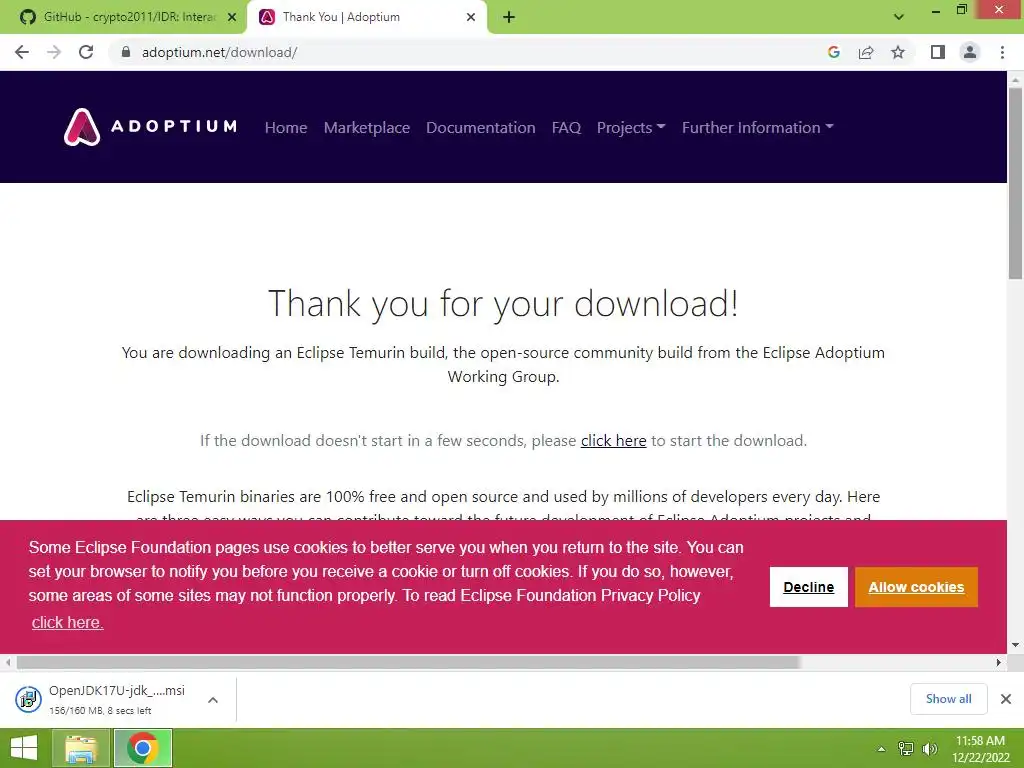This screenshot has width=1024, height=768.
Task: Click the scroll right arrow
Action: (x=999, y=662)
